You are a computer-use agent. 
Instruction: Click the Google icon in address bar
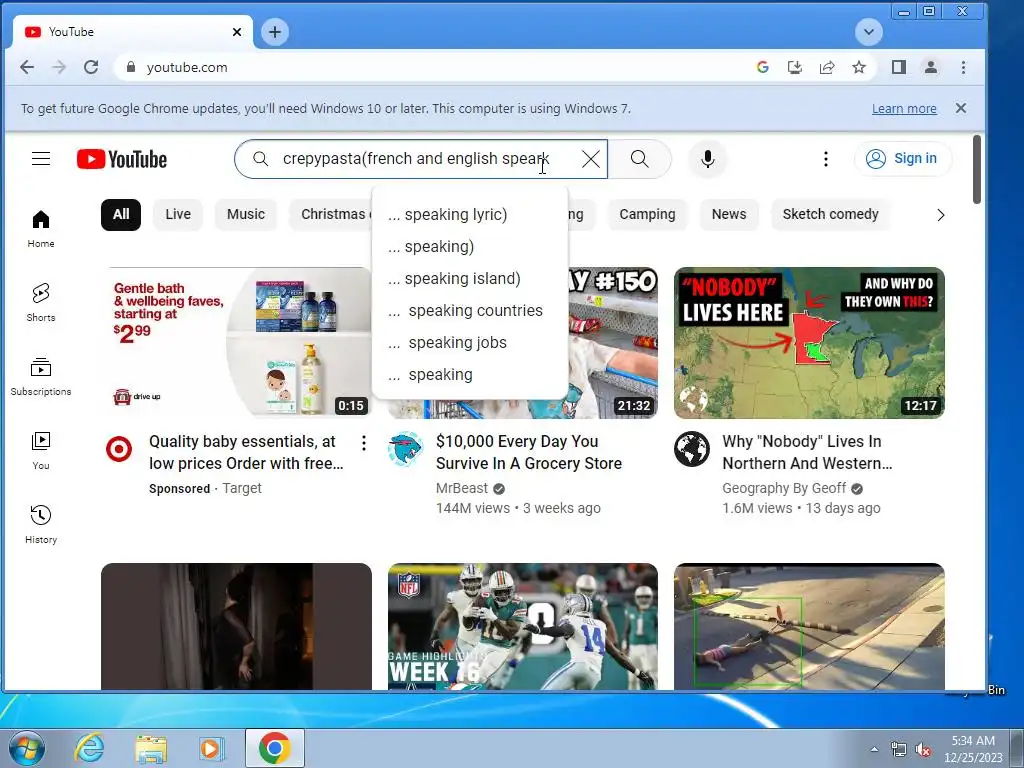pyautogui.click(x=762, y=67)
